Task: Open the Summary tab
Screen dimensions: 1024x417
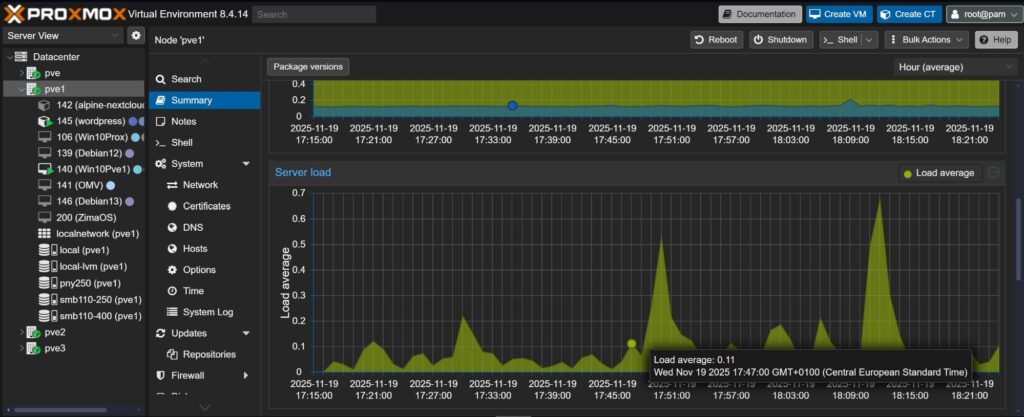Action: (x=190, y=100)
